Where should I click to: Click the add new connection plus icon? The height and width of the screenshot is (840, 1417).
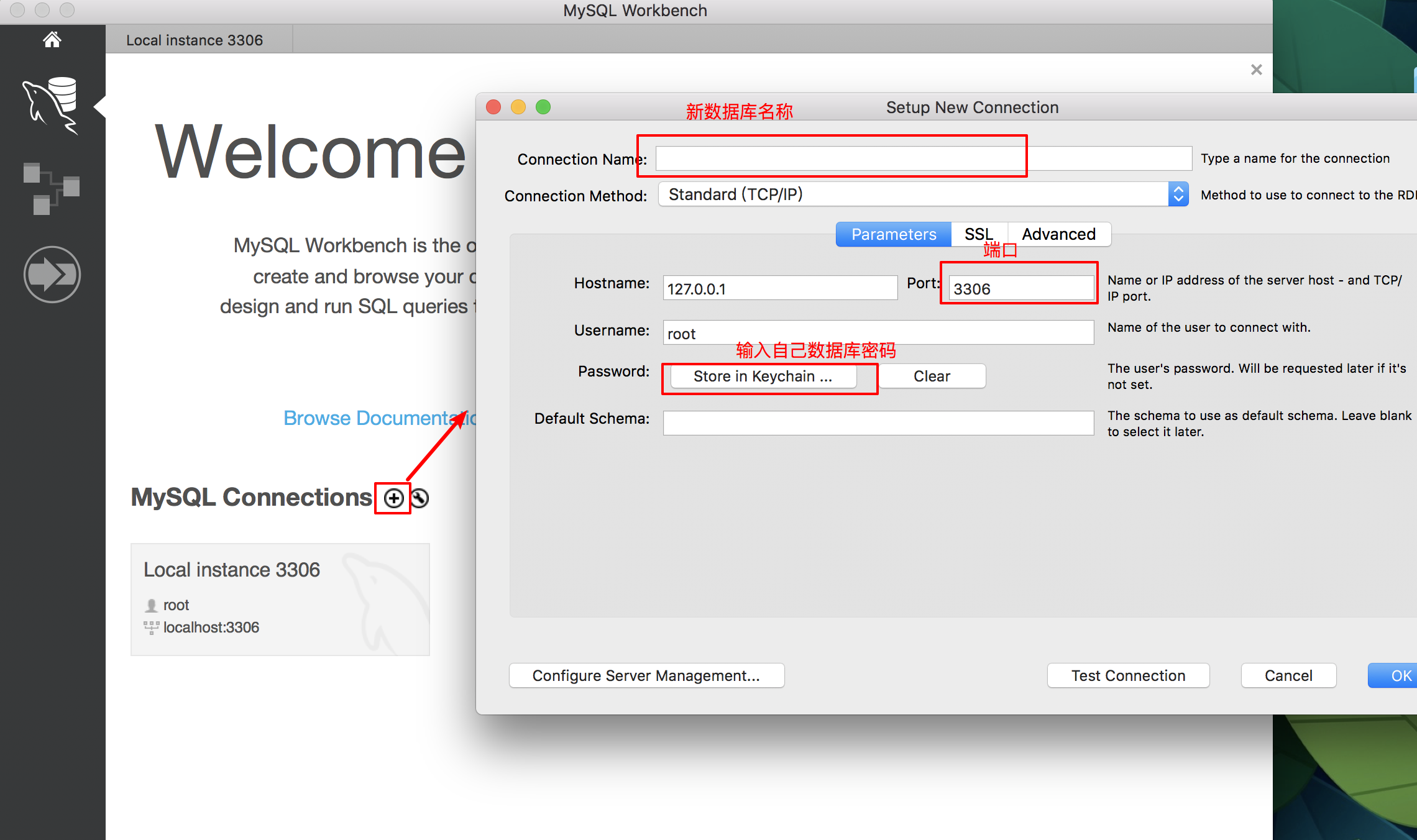[393, 497]
